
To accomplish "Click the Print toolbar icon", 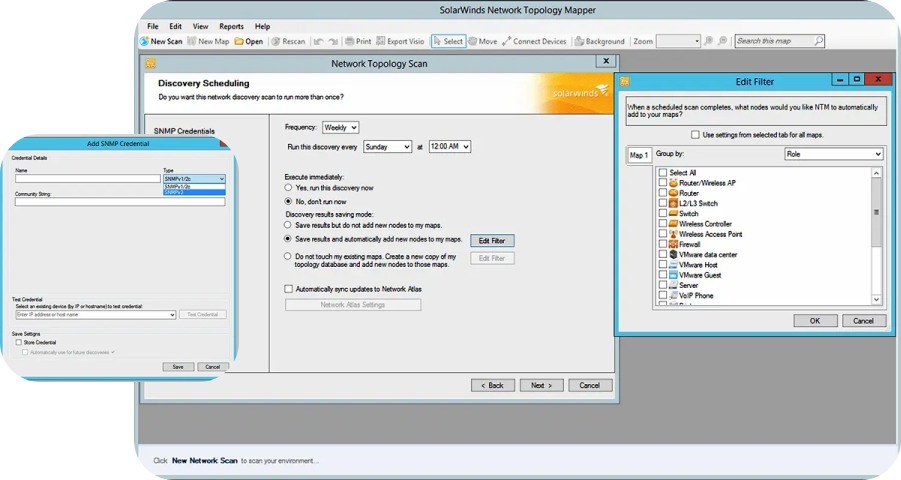I will point(349,41).
